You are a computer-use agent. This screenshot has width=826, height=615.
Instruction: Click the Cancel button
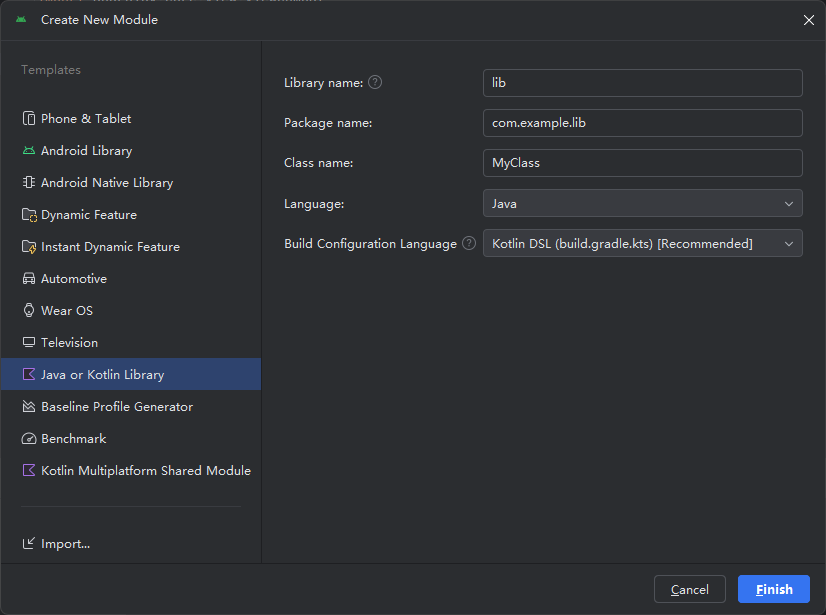689,589
